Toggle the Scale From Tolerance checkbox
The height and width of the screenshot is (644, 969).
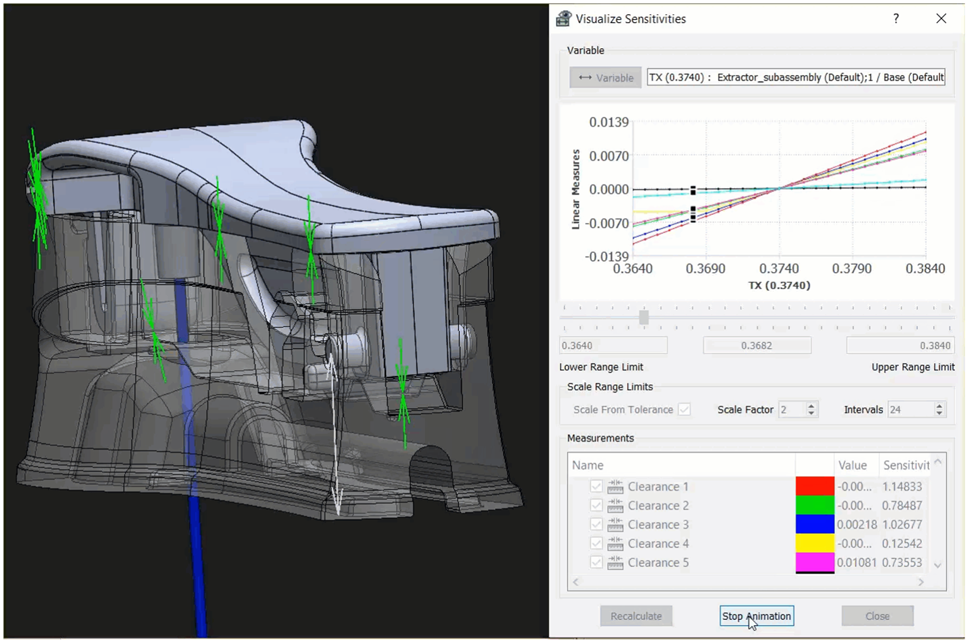pos(683,409)
